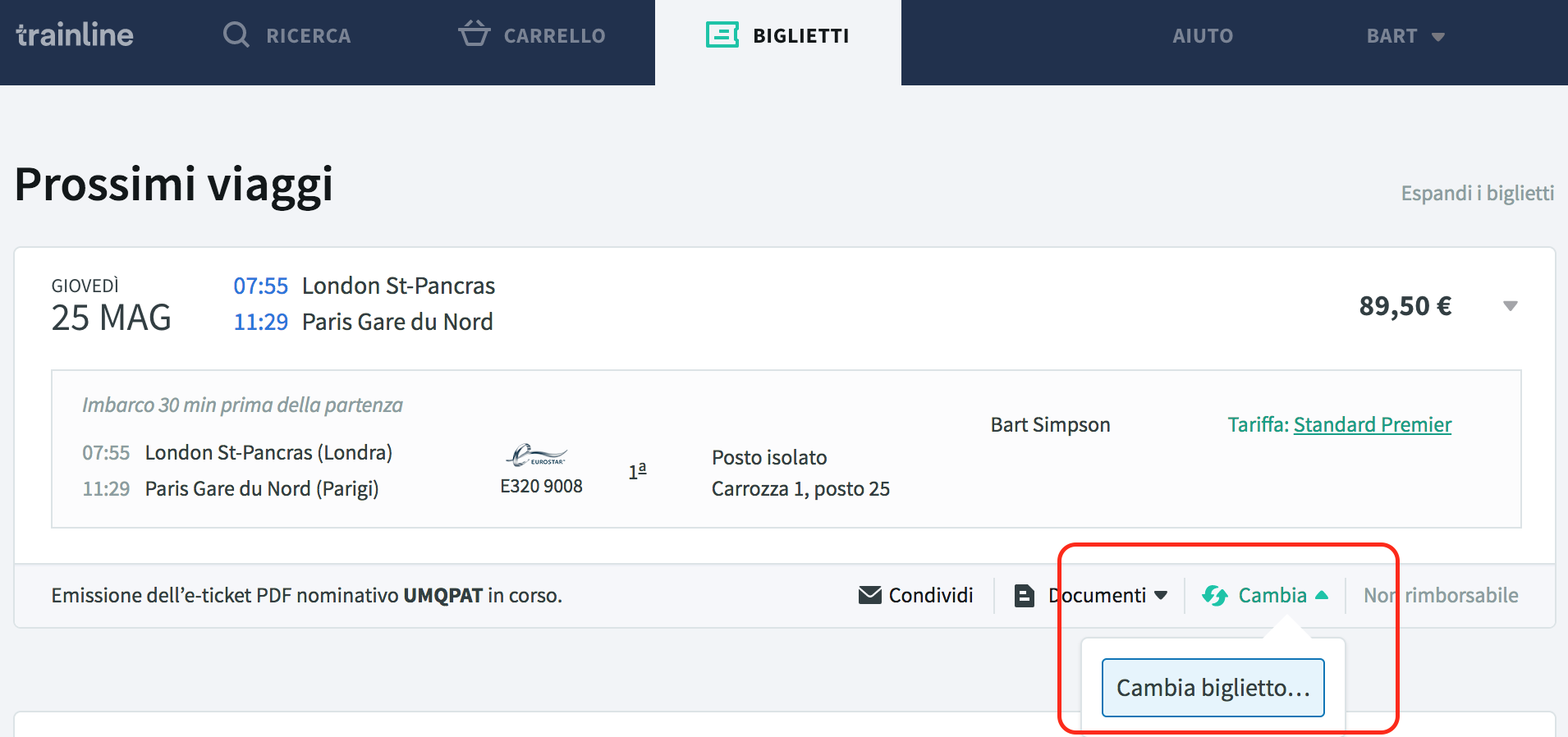Open the Standard Premier fare link
Screen dimensions: 1568x737
(1373, 424)
